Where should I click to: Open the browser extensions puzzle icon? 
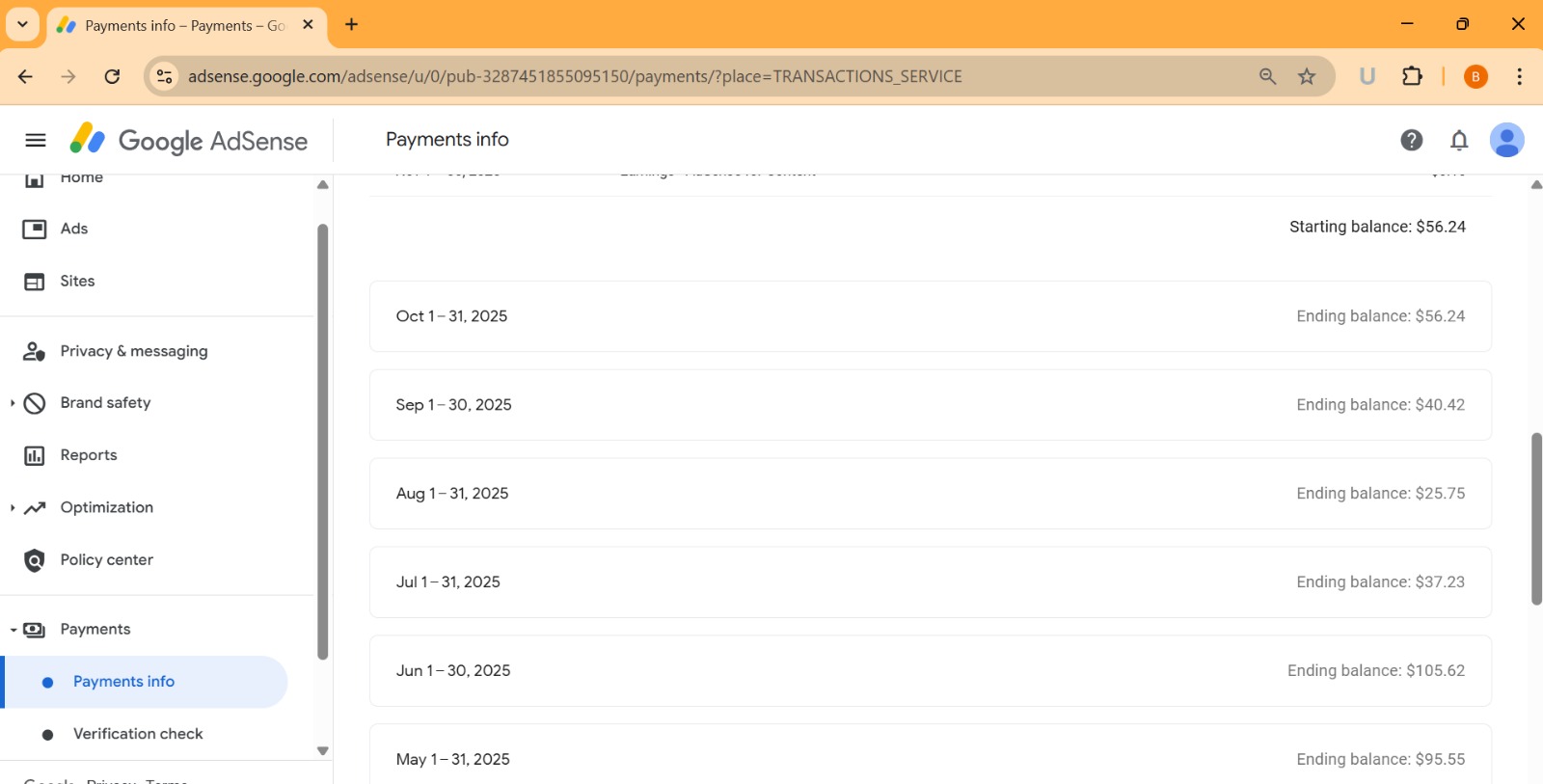coord(1412,77)
